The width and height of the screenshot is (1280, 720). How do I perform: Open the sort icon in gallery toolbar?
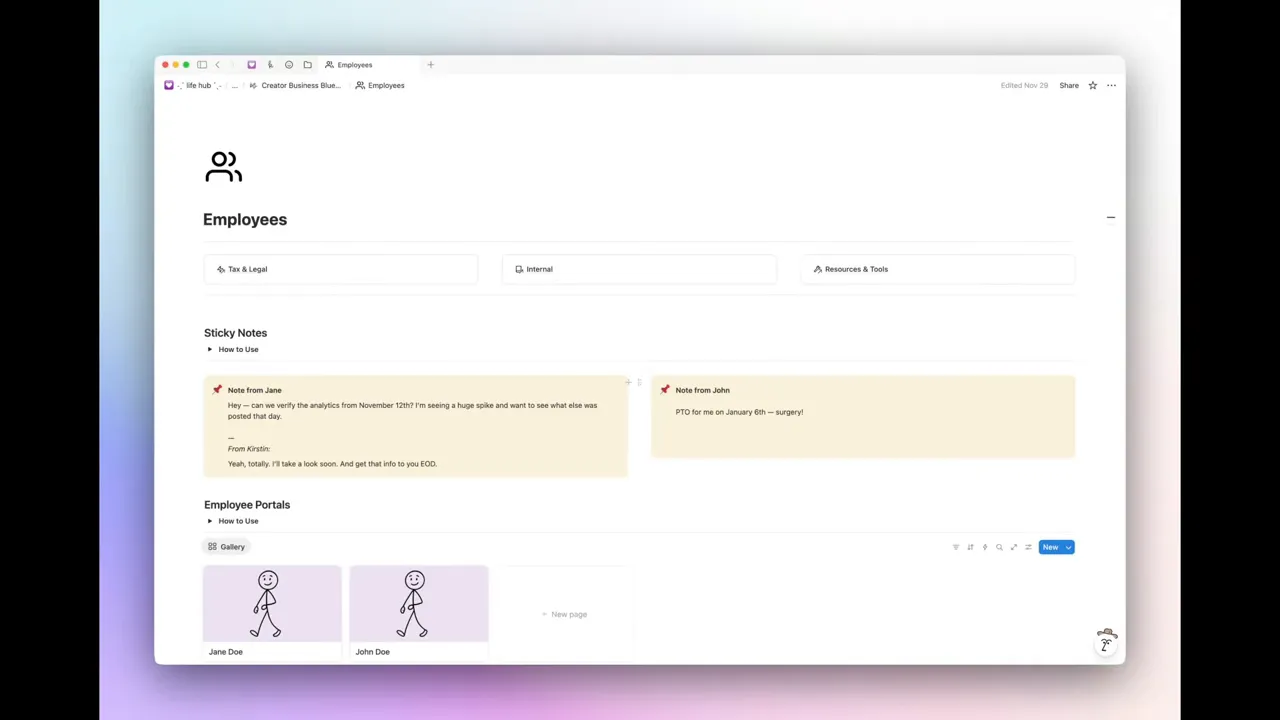[x=970, y=547]
